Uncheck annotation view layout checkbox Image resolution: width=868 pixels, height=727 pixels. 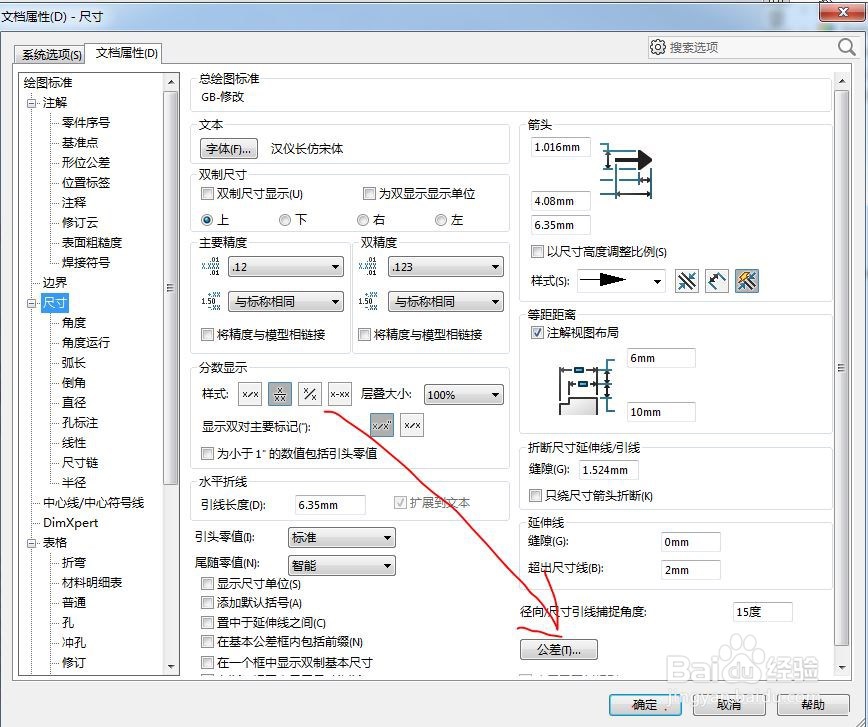point(536,332)
